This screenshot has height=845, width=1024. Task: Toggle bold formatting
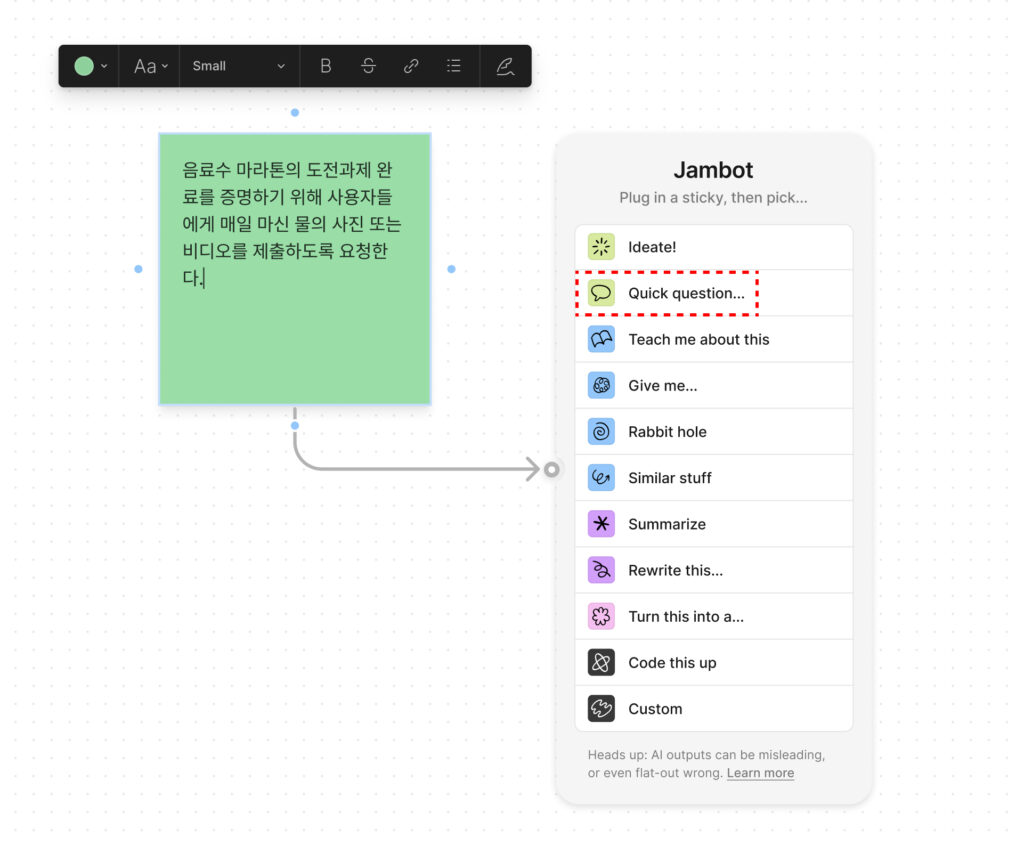click(325, 66)
